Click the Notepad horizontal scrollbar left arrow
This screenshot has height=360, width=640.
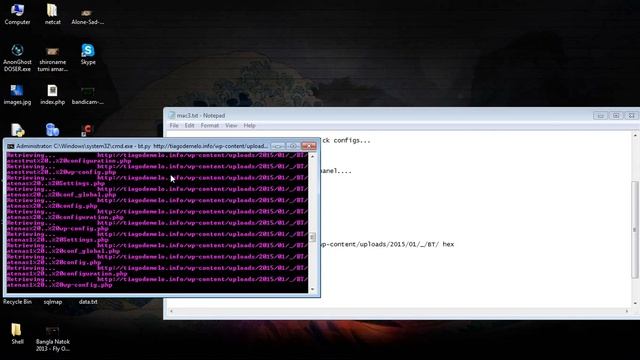tap(171, 311)
